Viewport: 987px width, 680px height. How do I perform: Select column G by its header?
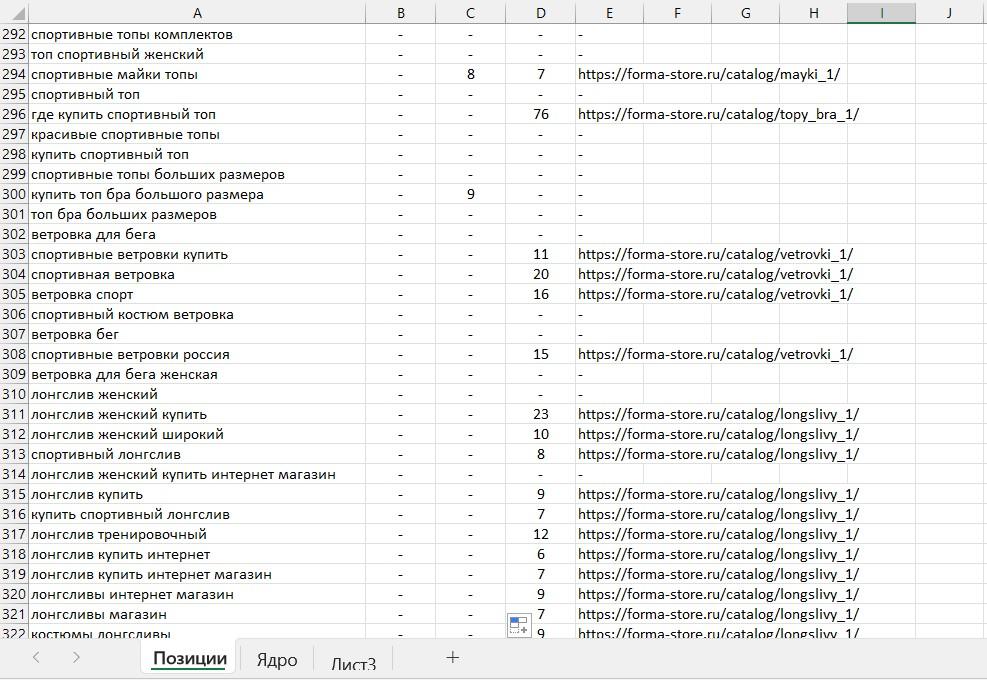(745, 13)
